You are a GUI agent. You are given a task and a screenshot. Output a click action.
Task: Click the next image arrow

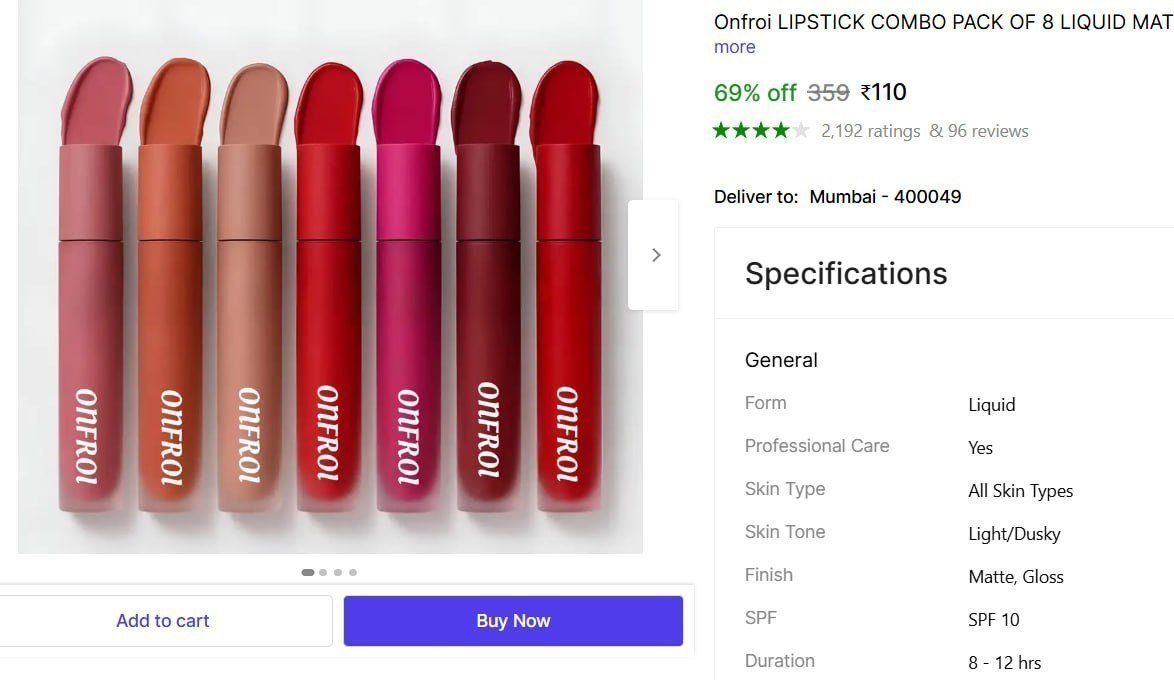pyautogui.click(x=655, y=255)
